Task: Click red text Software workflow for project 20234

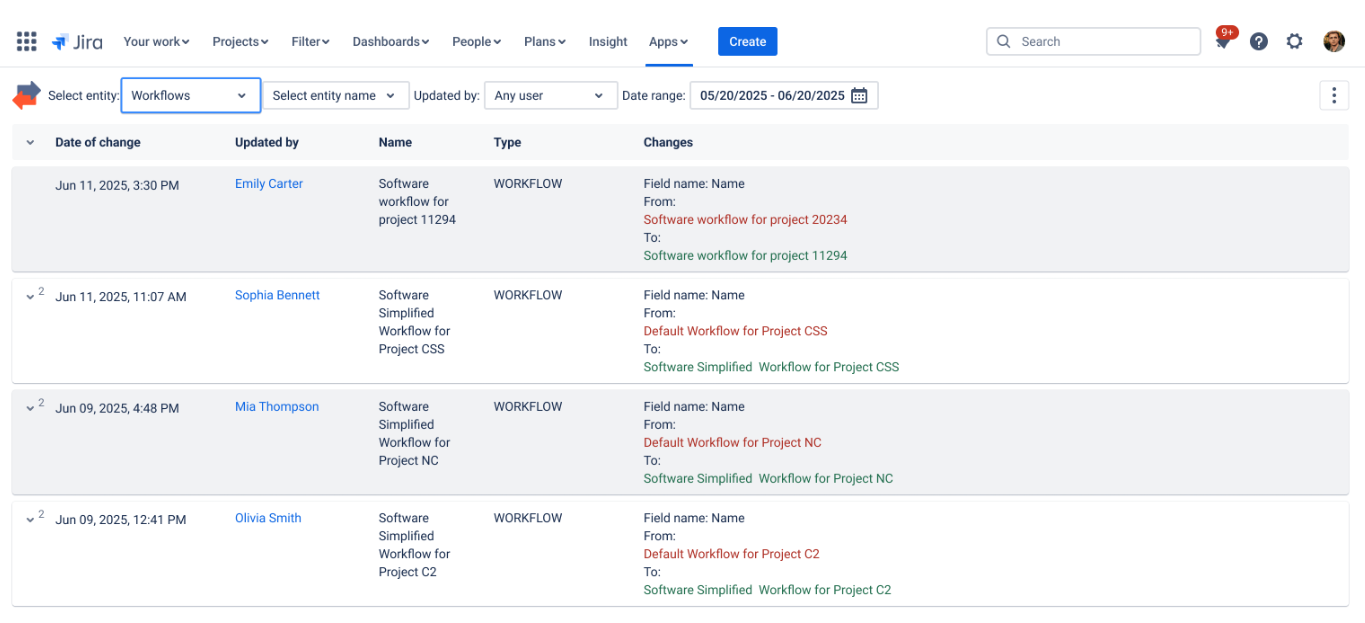Action: pos(745,219)
